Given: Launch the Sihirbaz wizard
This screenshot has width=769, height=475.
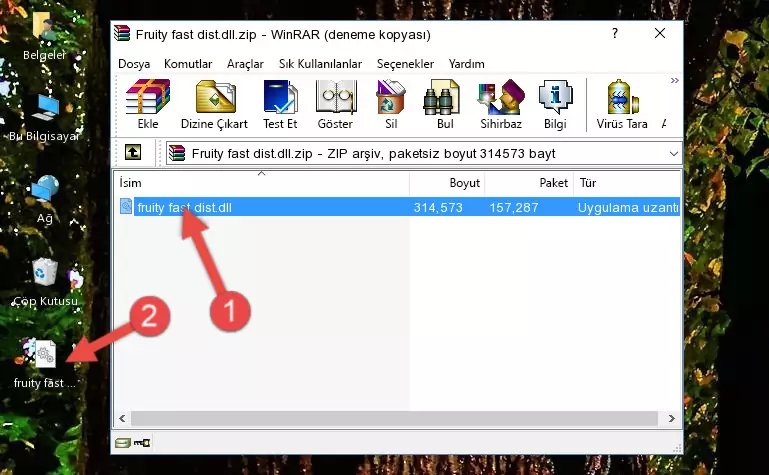Looking at the screenshot, I should coord(501,104).
